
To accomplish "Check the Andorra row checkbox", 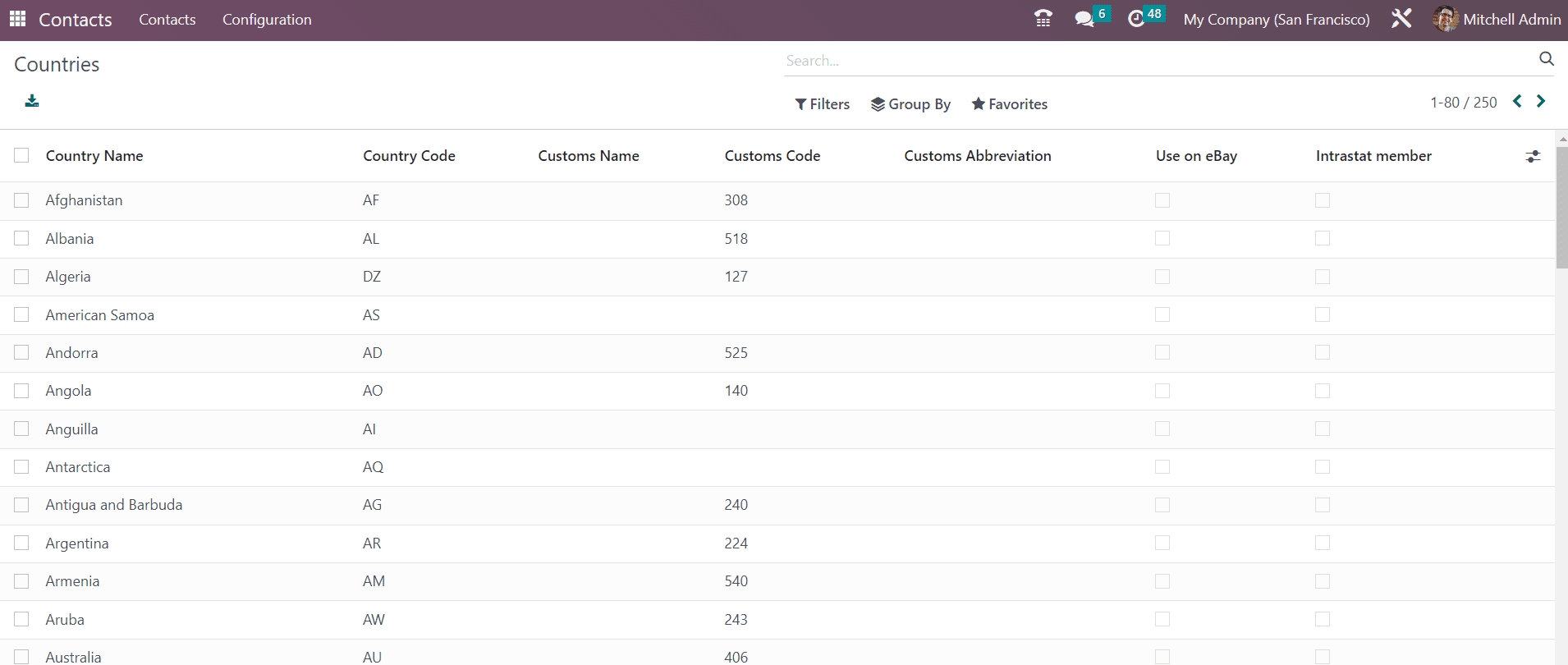I will coord(21,352).
